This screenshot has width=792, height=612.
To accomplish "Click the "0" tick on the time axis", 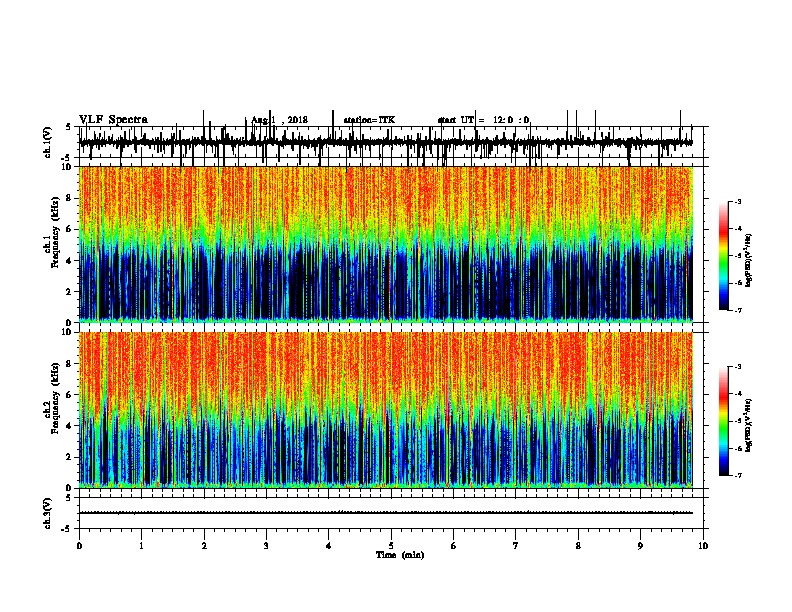I will pyautogui.click(x=79, y=546).
